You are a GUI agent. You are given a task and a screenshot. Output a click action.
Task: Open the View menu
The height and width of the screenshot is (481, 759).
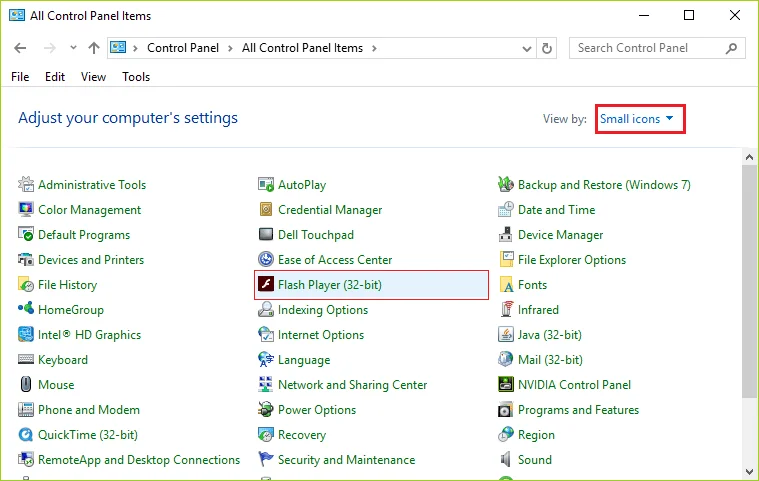click(x=93, y=77)
